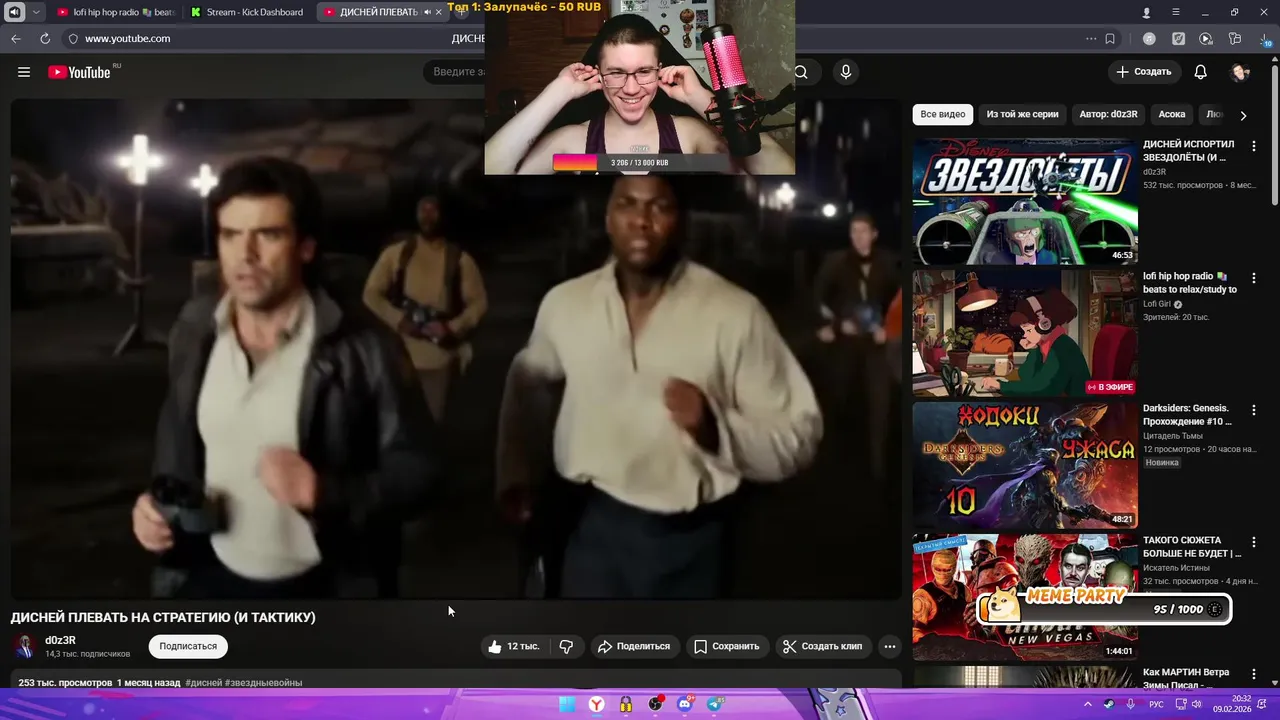Click Создать клип scissors button
The height and width of the screenshot is (720, 1280).
tap(822, 647)
